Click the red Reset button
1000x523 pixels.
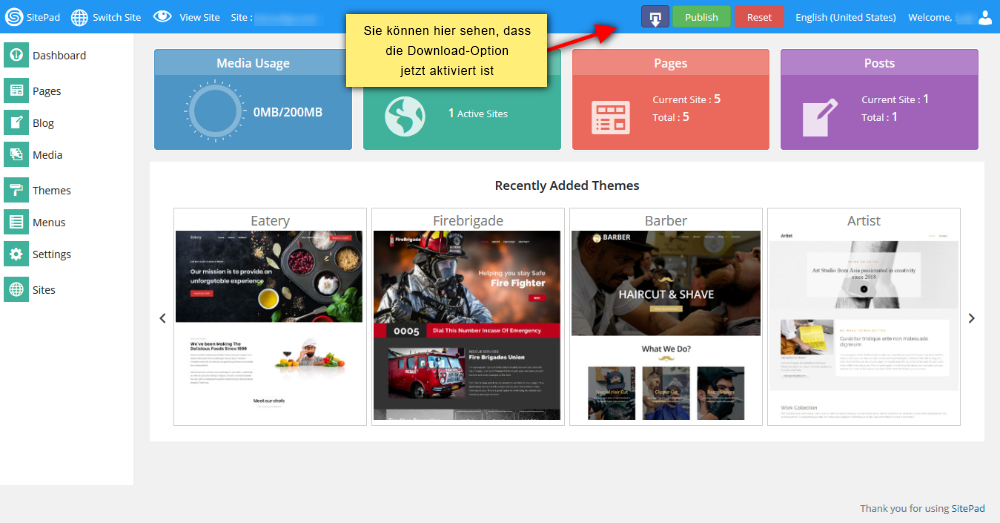point(759,17)
